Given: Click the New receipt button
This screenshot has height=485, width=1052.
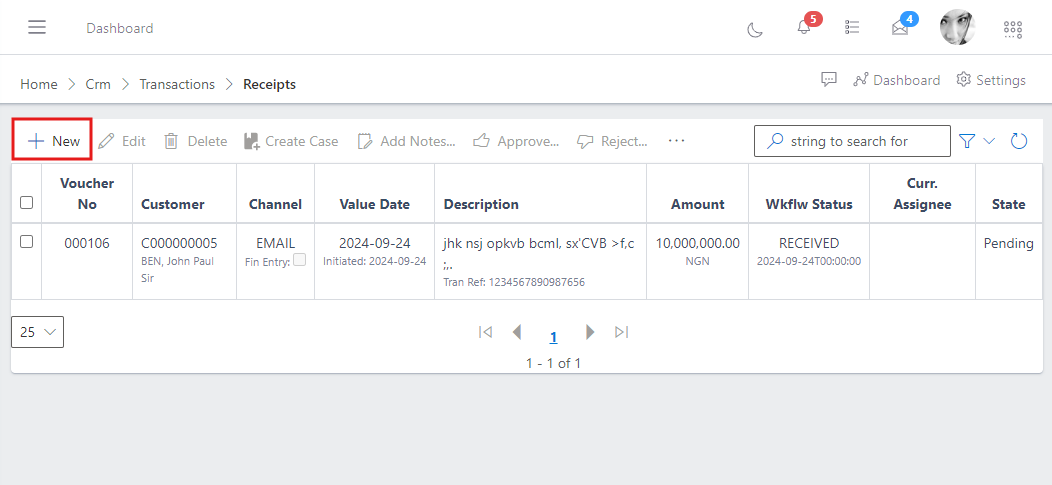Looking at the screenshot, I should (52, 141).
